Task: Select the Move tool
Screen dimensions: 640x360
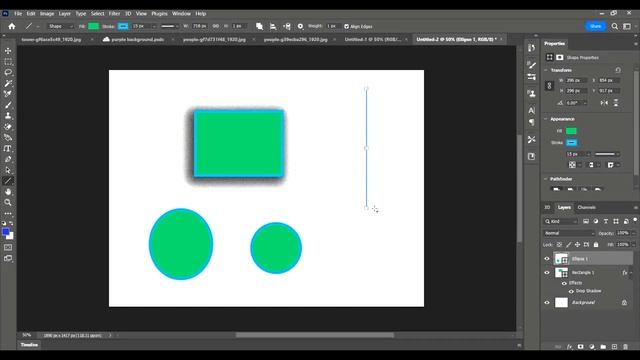Action: coord(8,51)
